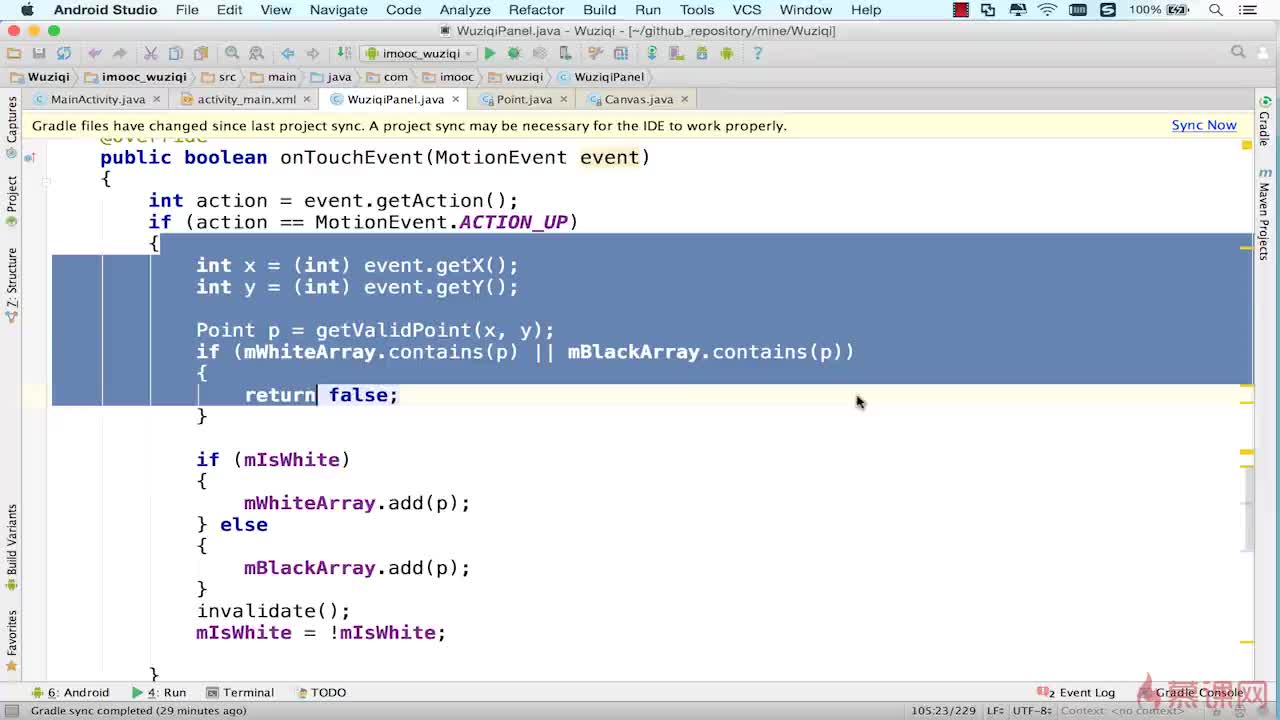
Task: Click the Search Everywhere magnifier icon
Action: pos(1238,52)
